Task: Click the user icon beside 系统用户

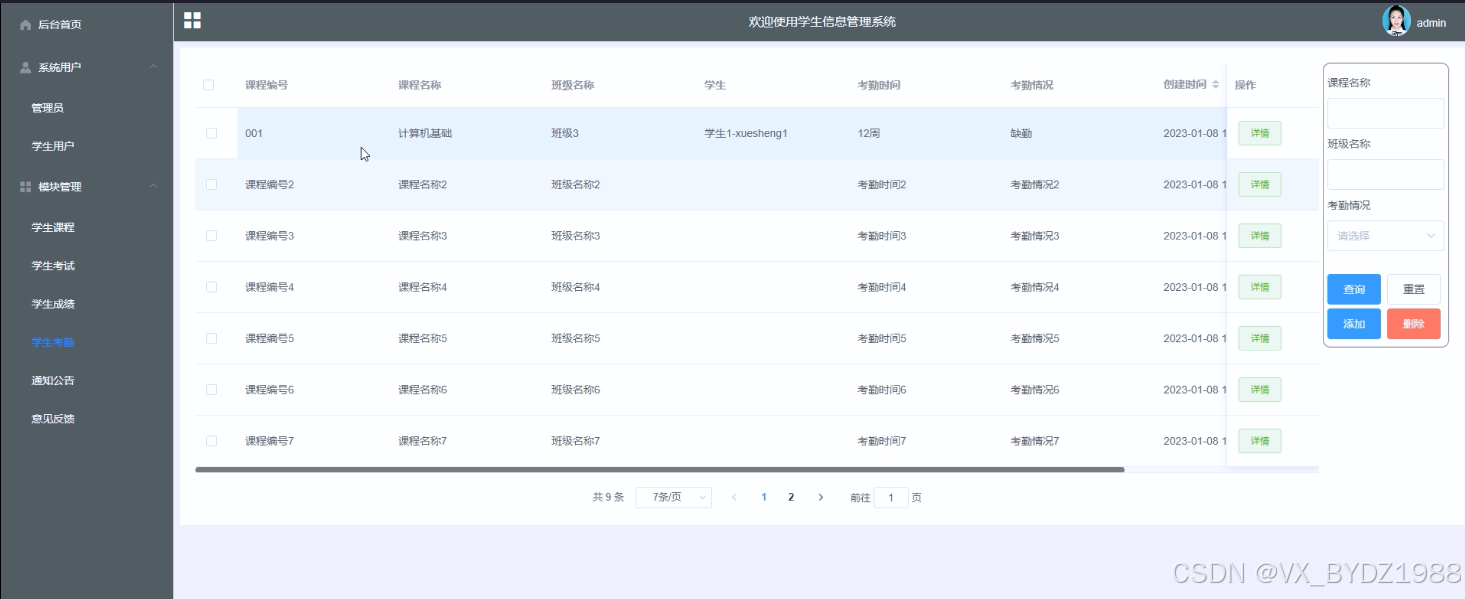Action: coord(26,67)
